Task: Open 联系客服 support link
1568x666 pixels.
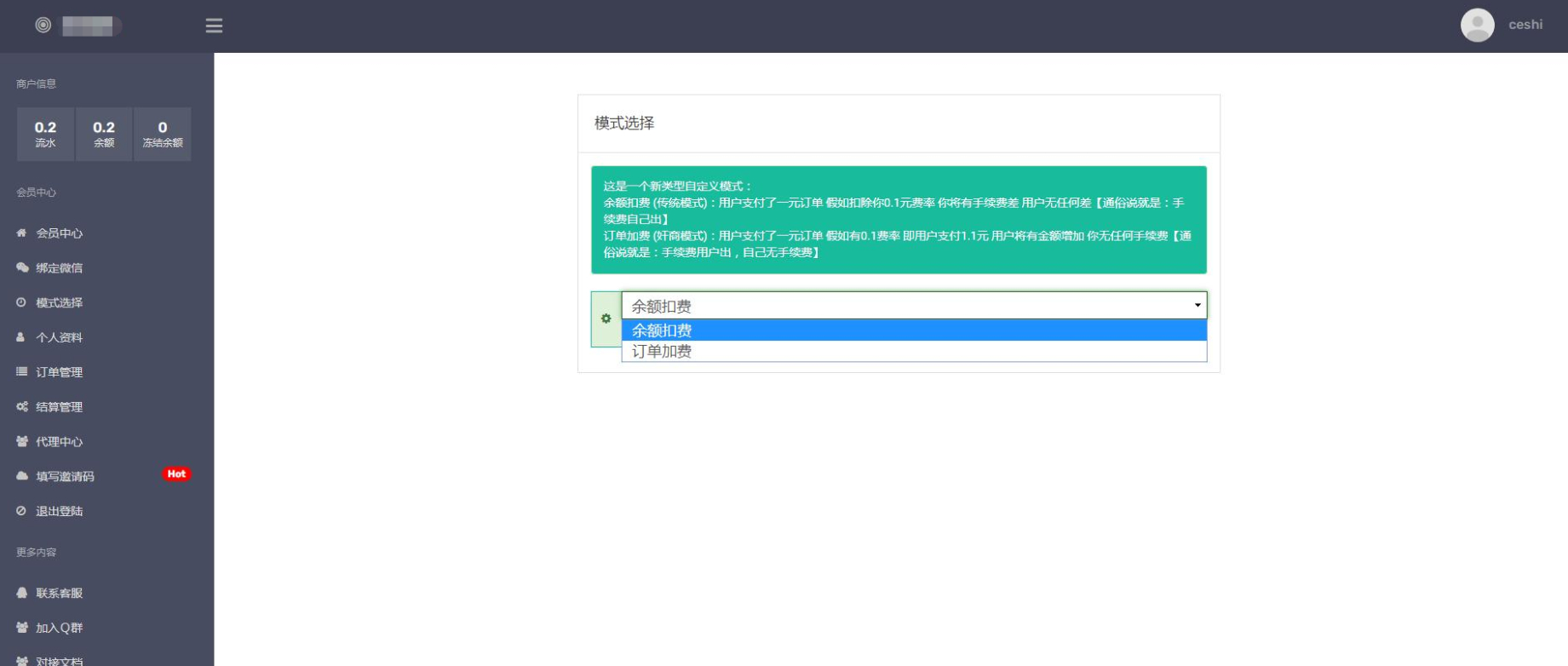Action: (x=59, y=593)
